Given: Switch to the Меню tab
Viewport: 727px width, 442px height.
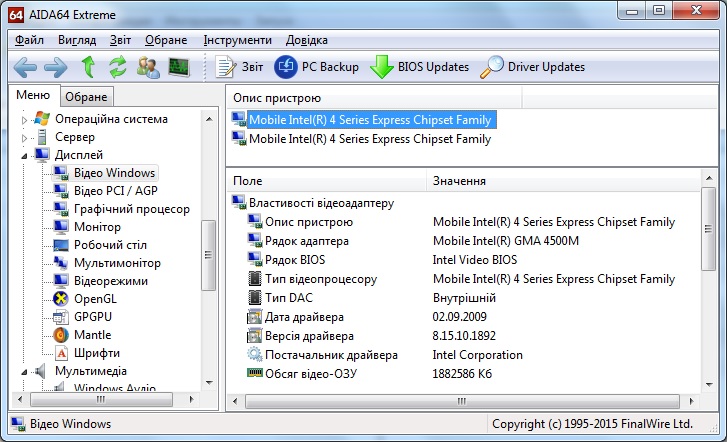Looking at the screenshot, I should point(33,95).
